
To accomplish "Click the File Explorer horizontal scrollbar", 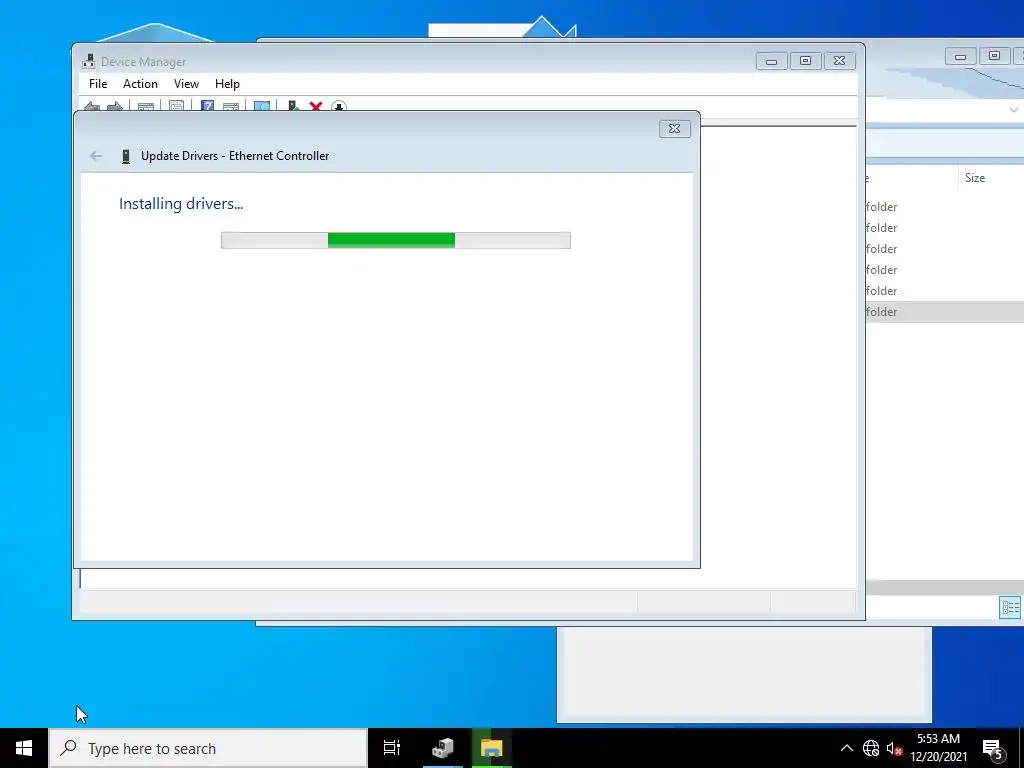I will pos(944,587).
